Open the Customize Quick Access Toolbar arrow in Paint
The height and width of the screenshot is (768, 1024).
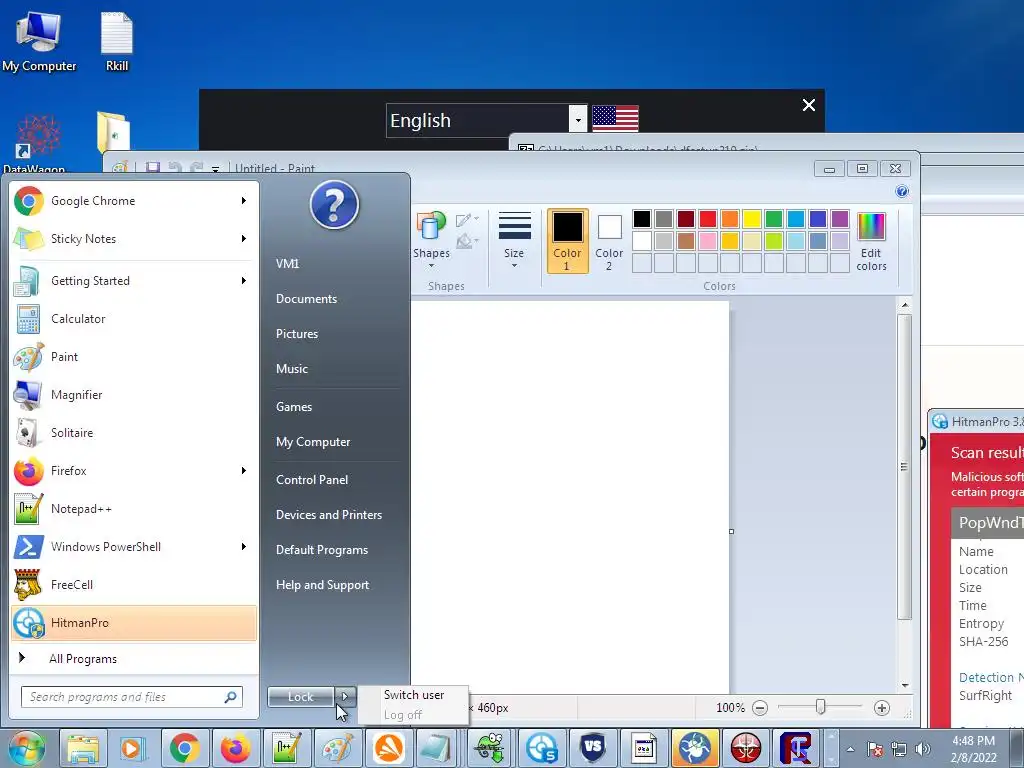215,168
